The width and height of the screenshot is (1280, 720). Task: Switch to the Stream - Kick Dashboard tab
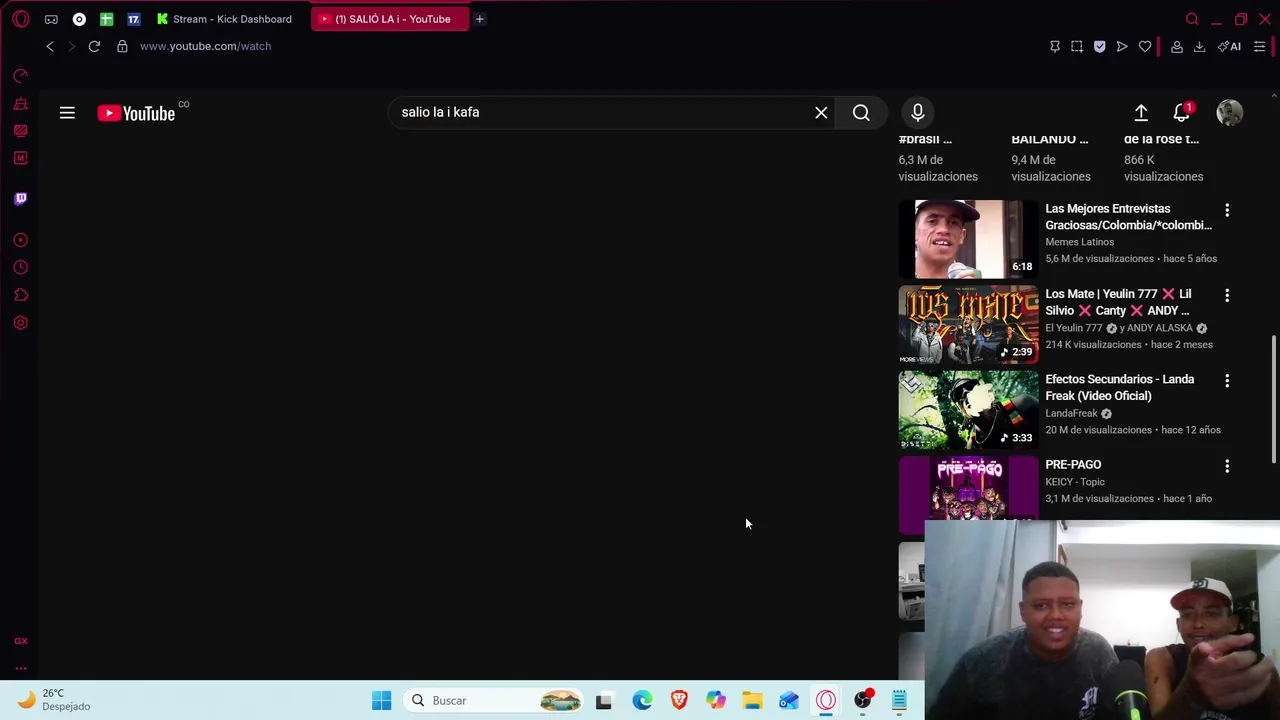pos(224,19)
